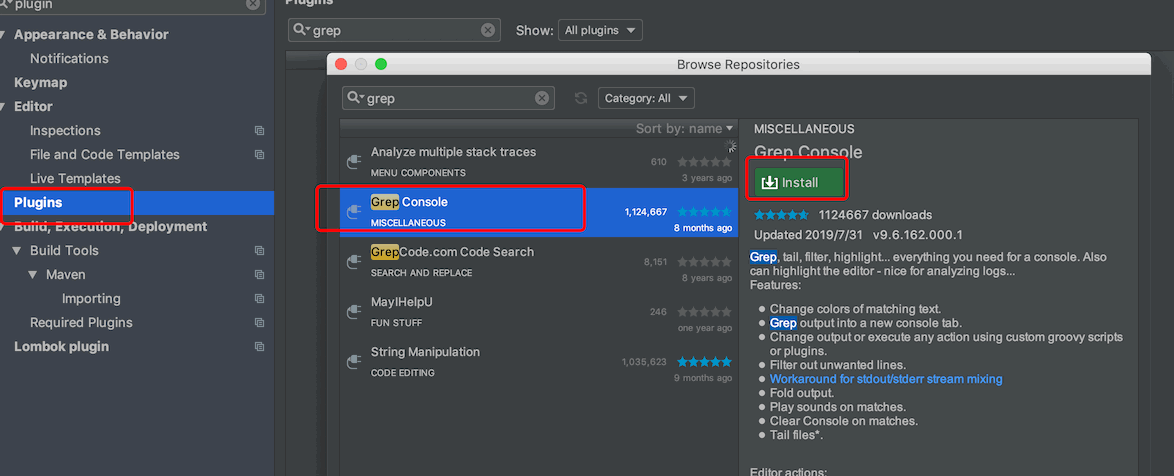This screenshot has height=476, width=1174.
Task: Close the Browse Repositories window
Action: click(341, 64)
